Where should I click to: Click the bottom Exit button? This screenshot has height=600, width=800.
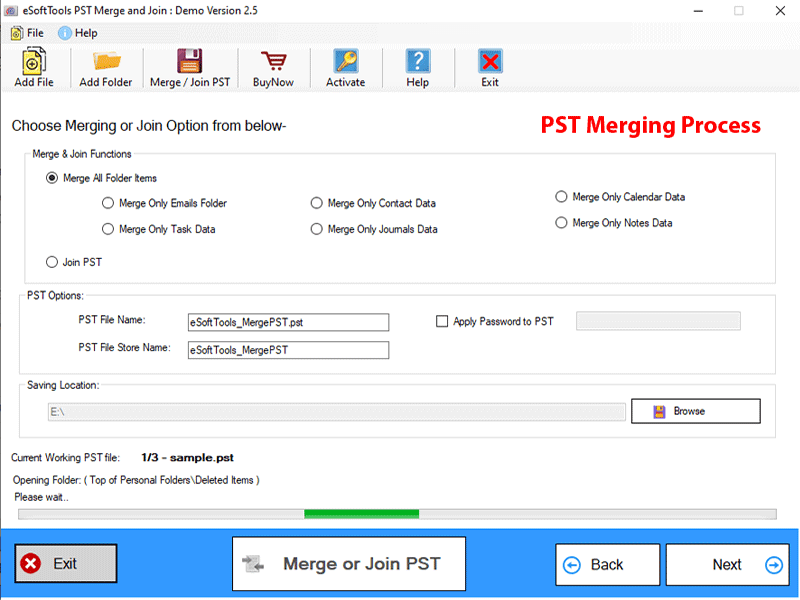[66, 563]
